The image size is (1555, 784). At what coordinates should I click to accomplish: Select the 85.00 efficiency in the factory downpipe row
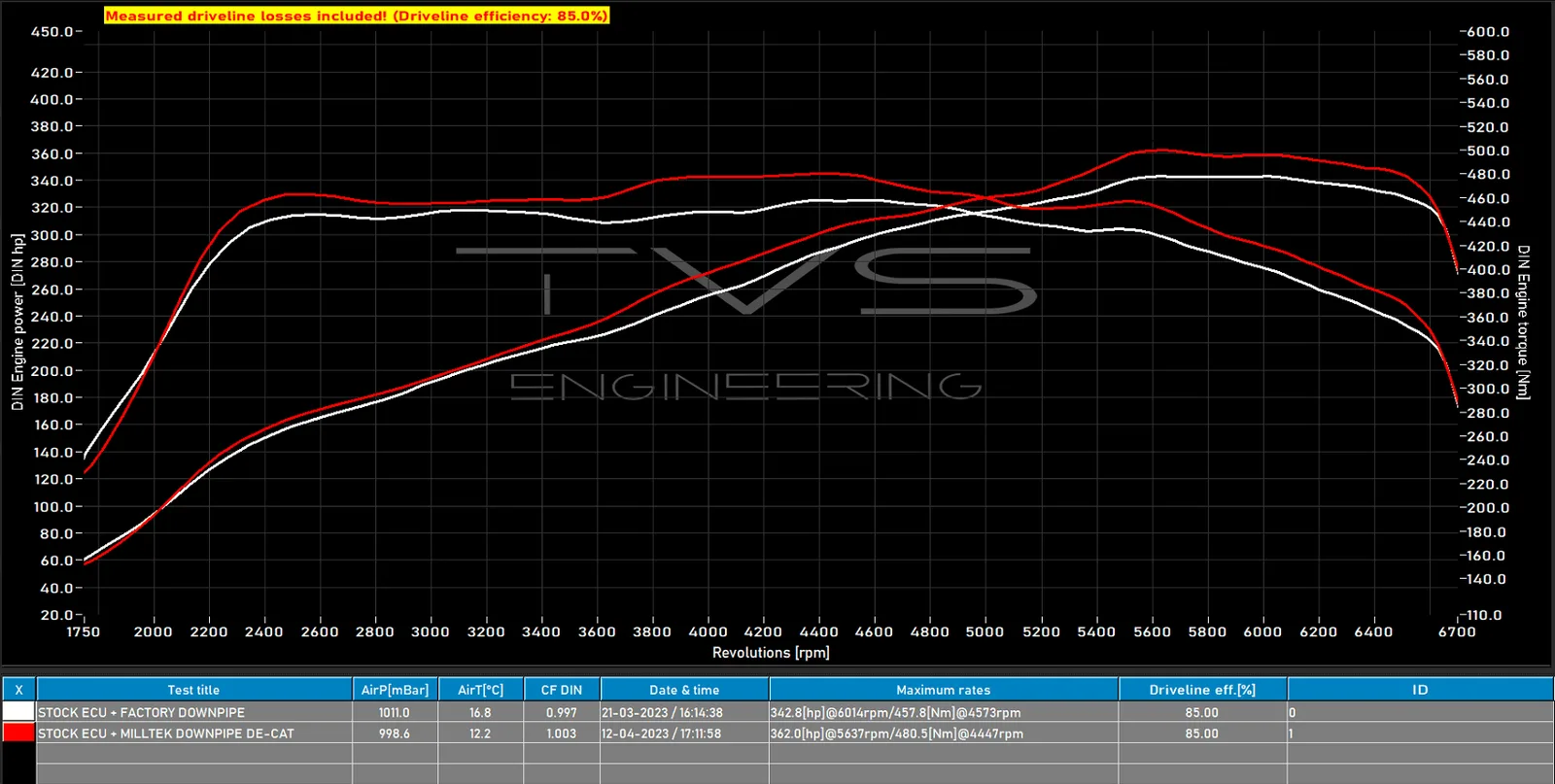[1202, 712]
